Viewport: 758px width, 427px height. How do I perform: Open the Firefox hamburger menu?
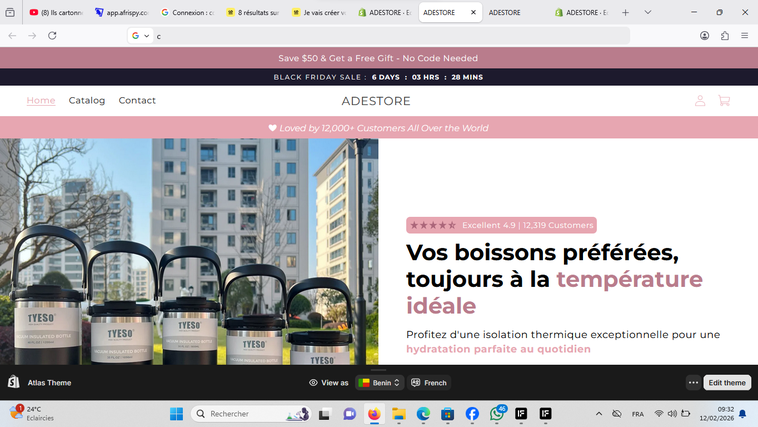tap(744, 35)
